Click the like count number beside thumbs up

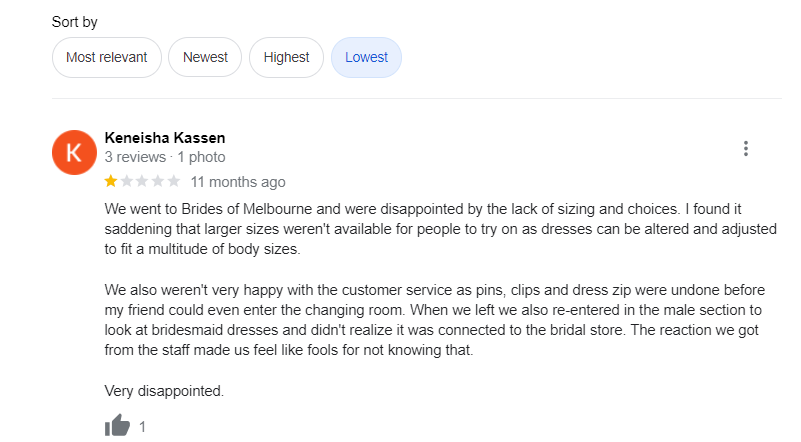[143, 427]
